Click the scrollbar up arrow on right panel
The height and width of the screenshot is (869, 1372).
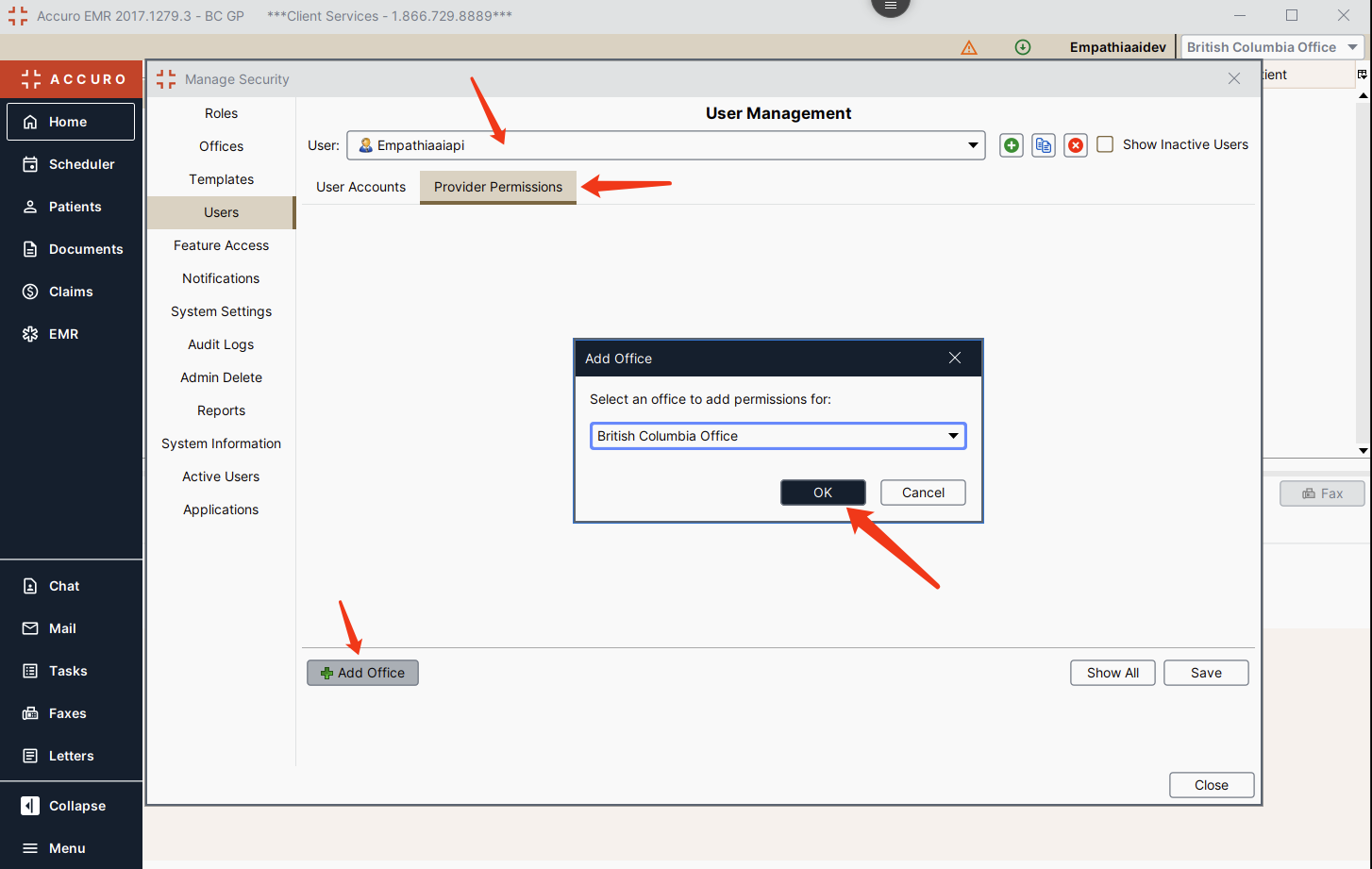[1363, 95]
